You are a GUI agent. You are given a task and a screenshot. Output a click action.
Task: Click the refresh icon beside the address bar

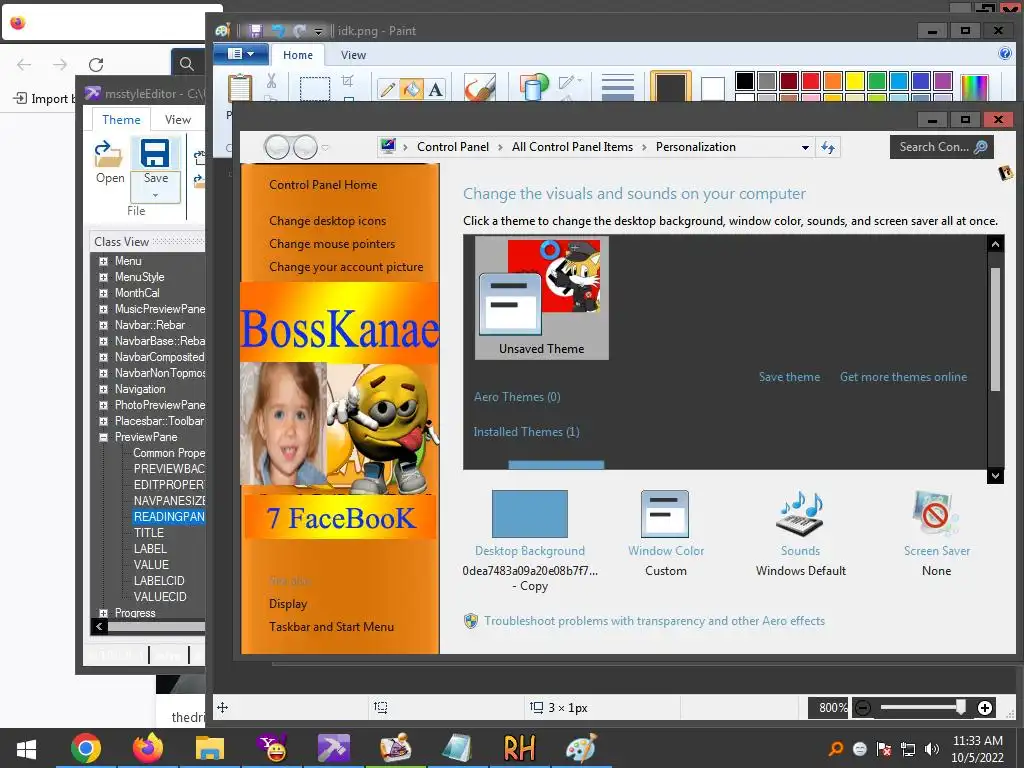[827, 147]
